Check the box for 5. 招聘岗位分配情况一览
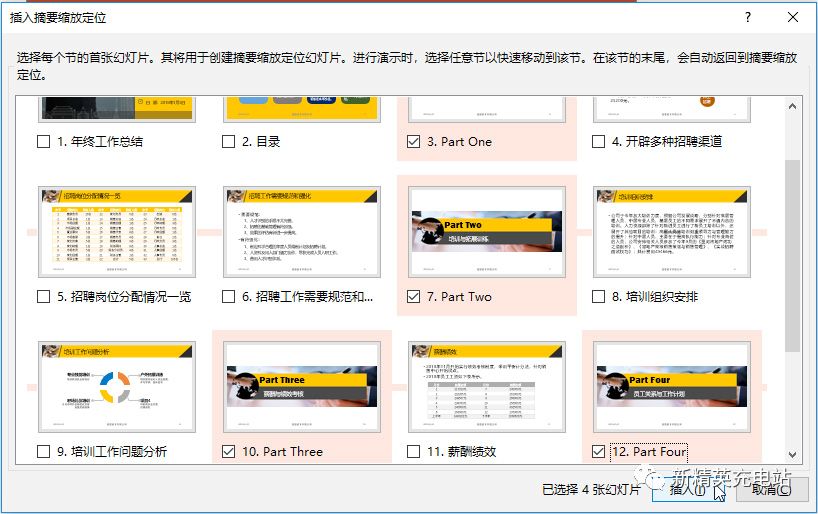 point(44,296)
